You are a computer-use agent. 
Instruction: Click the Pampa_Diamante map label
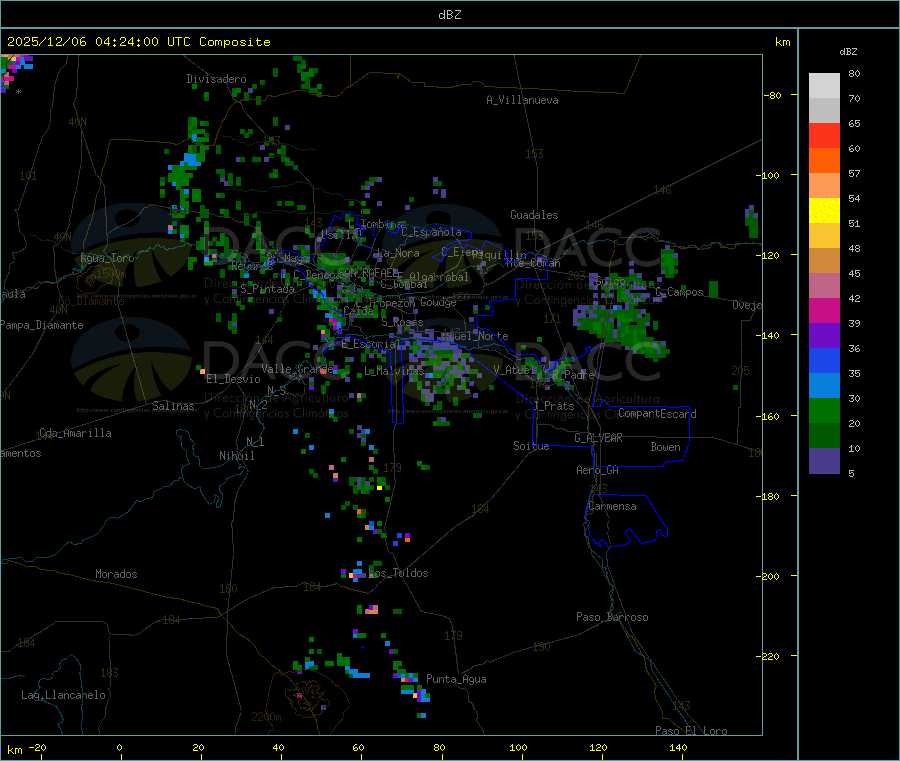point(42,325)
